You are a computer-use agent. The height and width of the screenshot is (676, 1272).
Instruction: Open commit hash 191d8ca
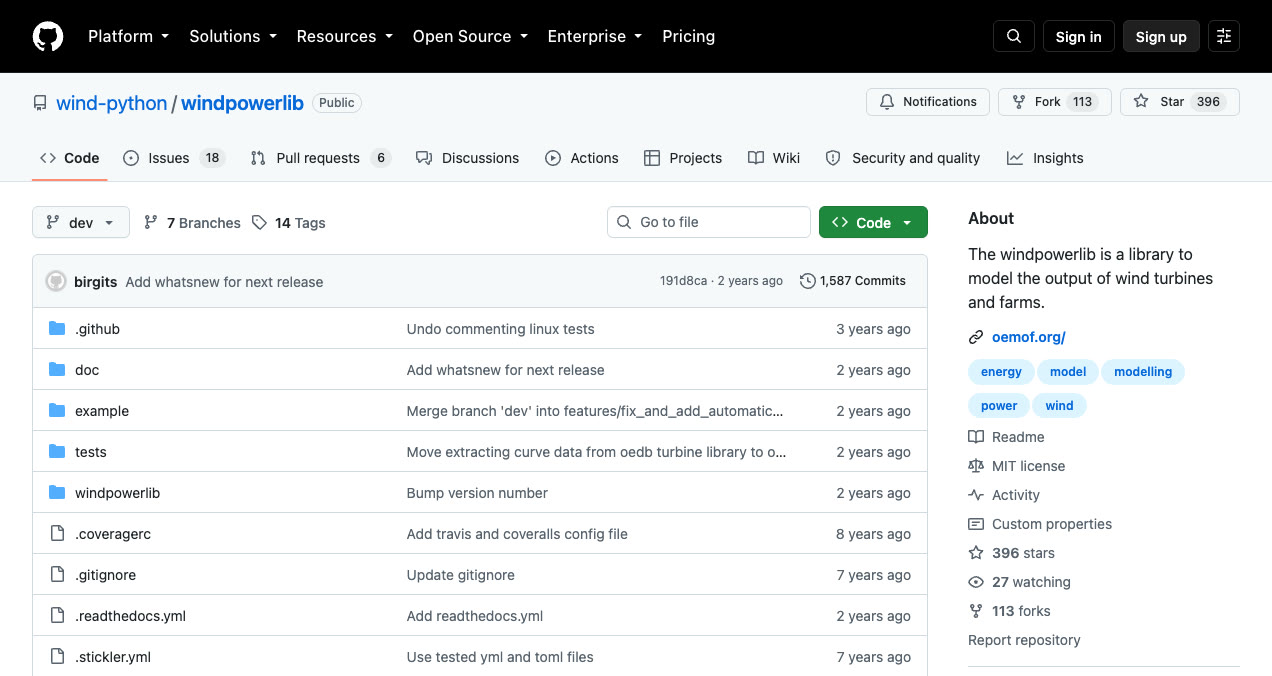click(x=683, y=281)
